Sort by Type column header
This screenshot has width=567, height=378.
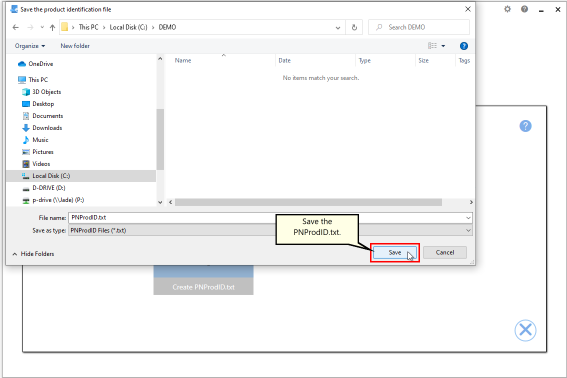pos(364,60)
